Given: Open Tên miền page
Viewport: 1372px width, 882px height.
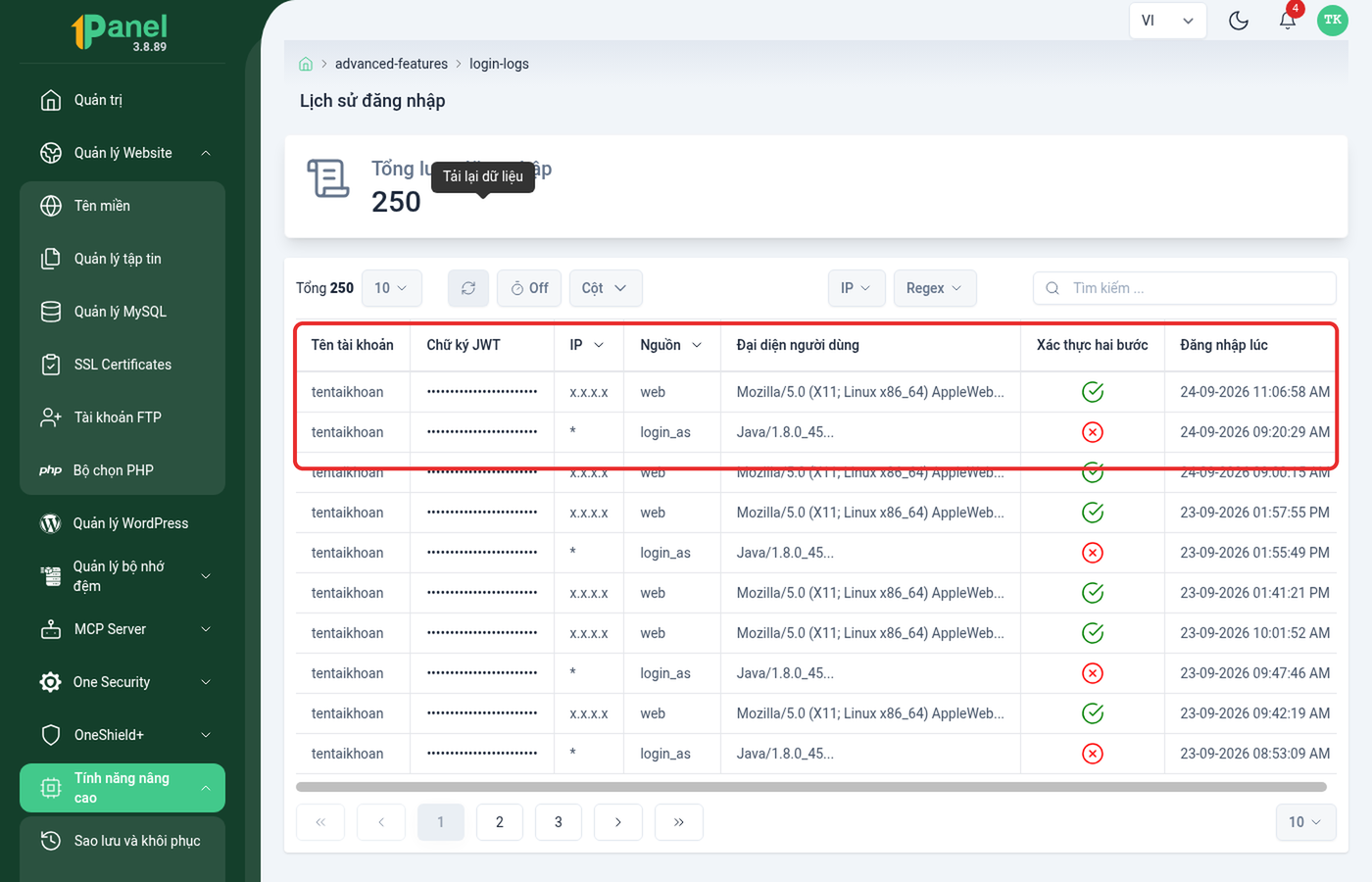Looking at the screenshot, I should point(122,206).
